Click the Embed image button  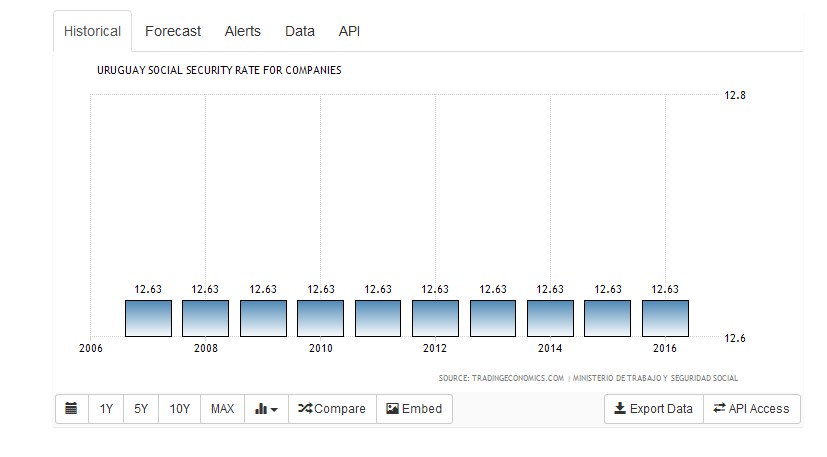pos(414,409)
